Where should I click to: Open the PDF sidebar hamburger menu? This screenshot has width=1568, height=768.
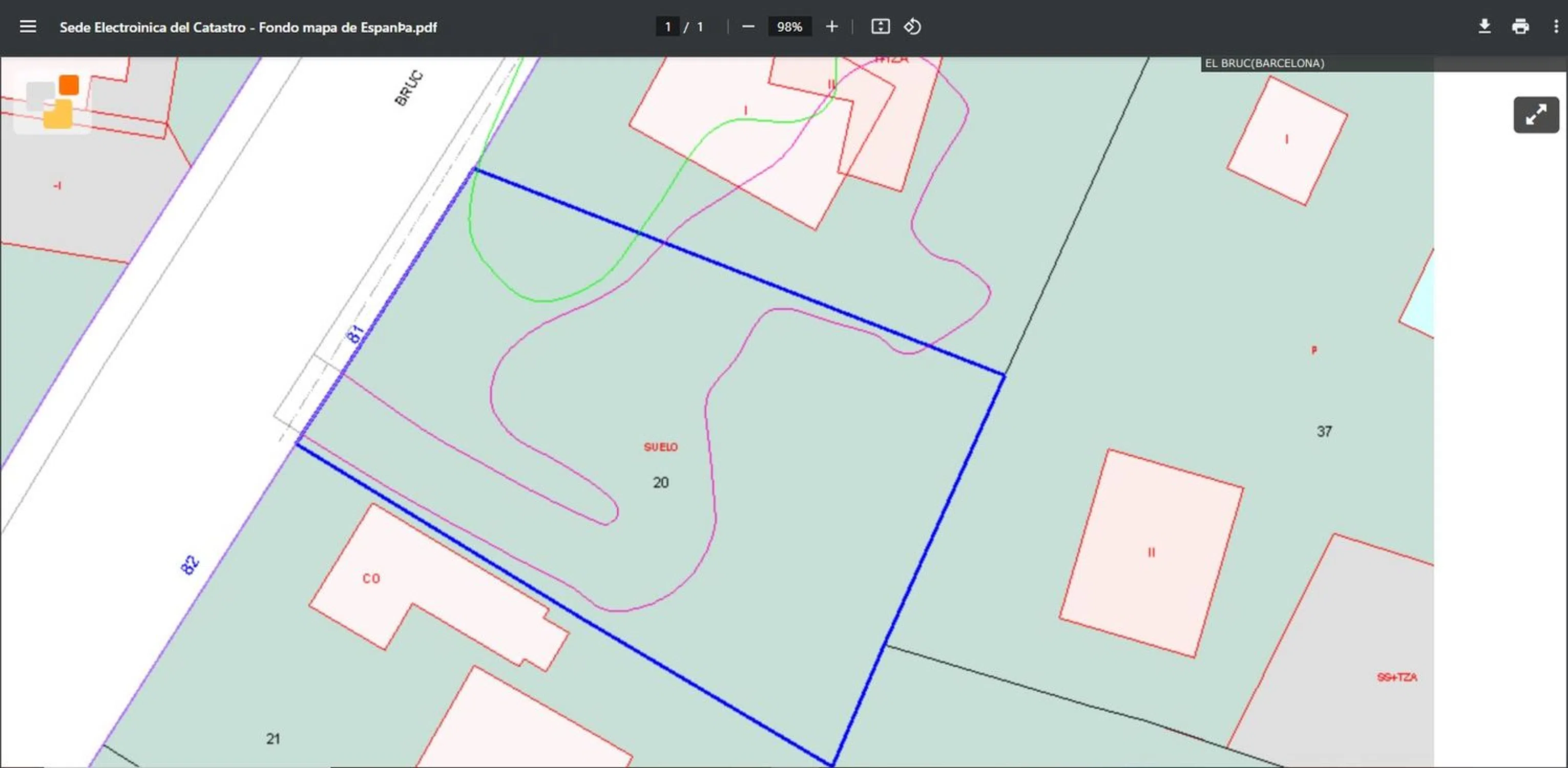click(x=28, y=27)
